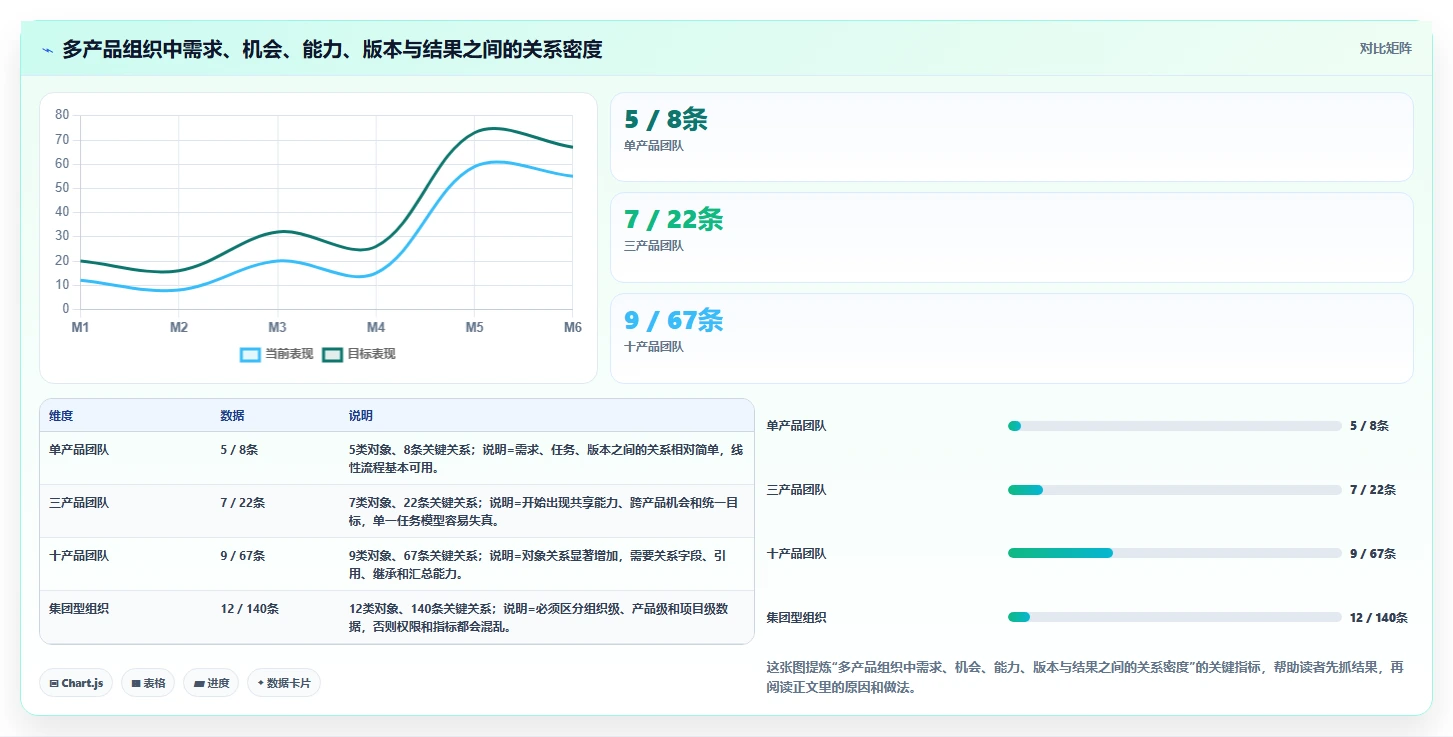The image size is (1453, 737).
Task: Click the chart title heading text
Action: tap(333, 49)
